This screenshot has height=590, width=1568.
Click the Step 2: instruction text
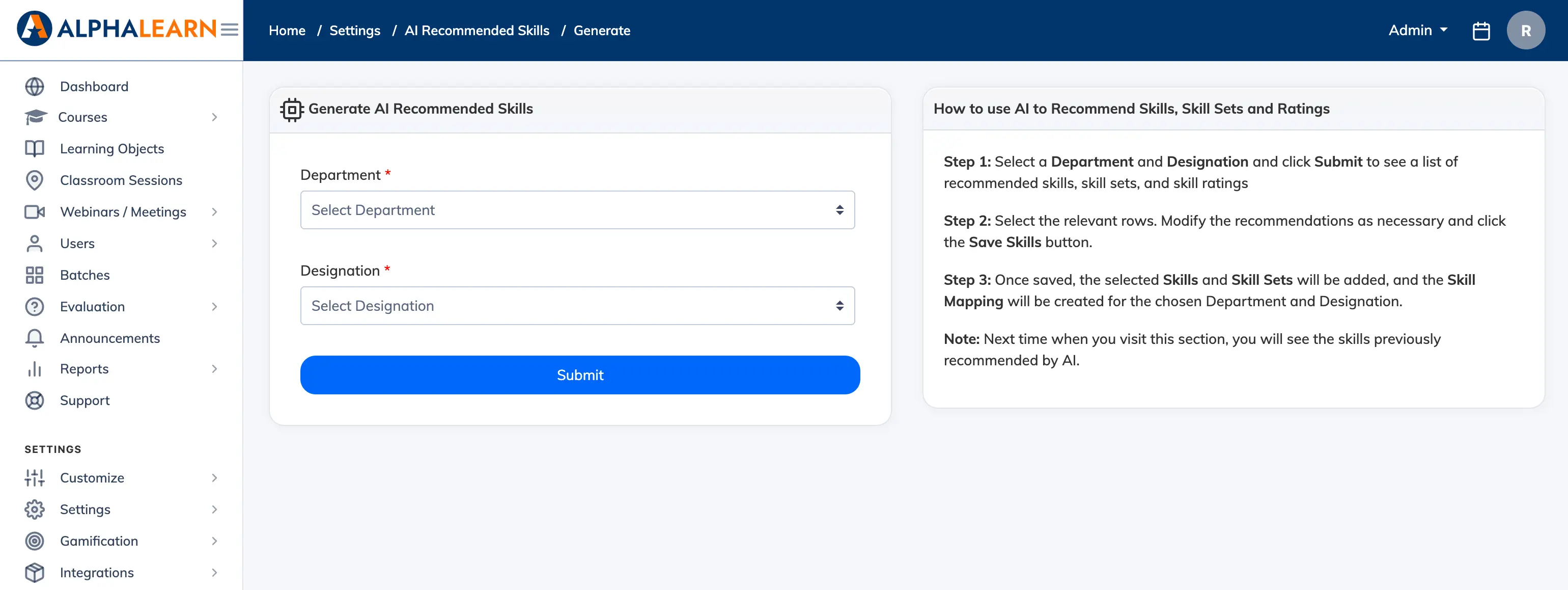1224,231
